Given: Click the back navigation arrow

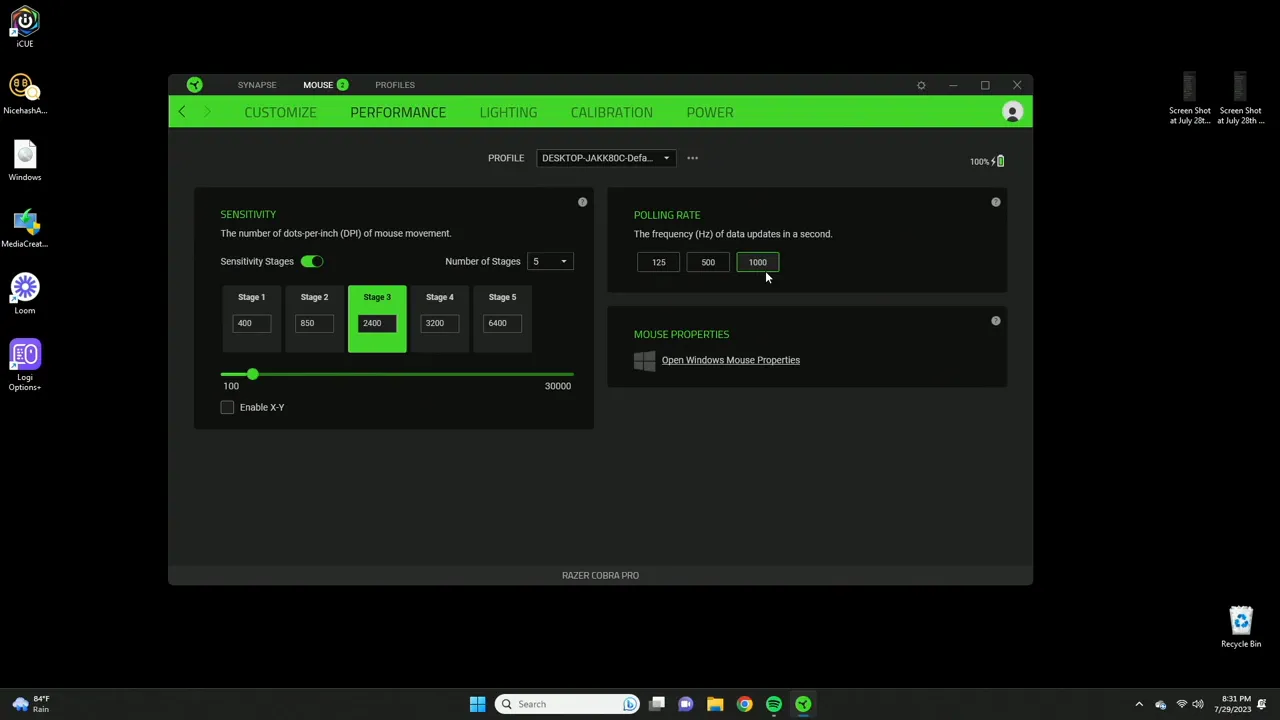Looking at the screenshot, I should click(181, 112).
